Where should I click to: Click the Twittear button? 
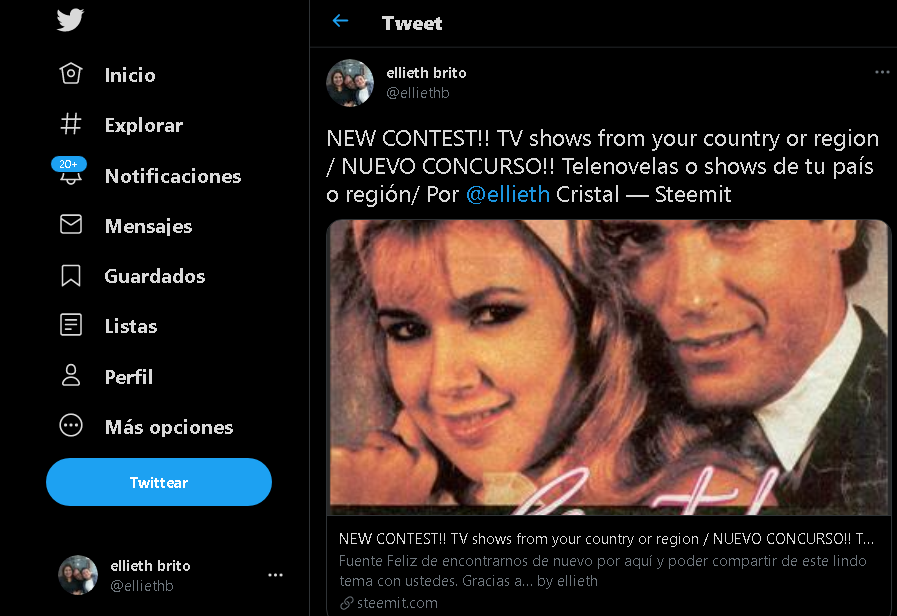tap(159, 482)
